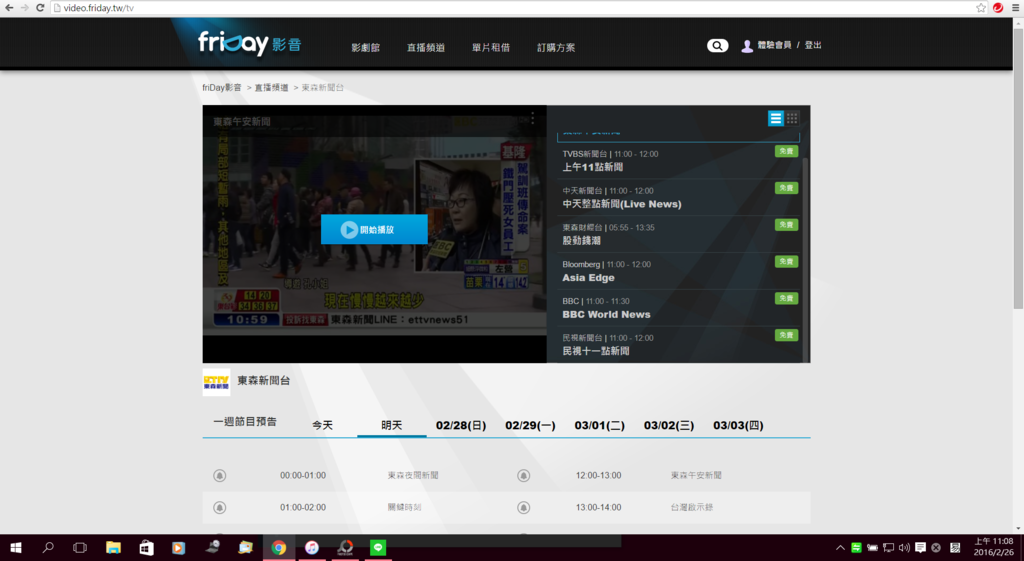
Task: Click the channel list scrollbar
Action: coord(805,258)
